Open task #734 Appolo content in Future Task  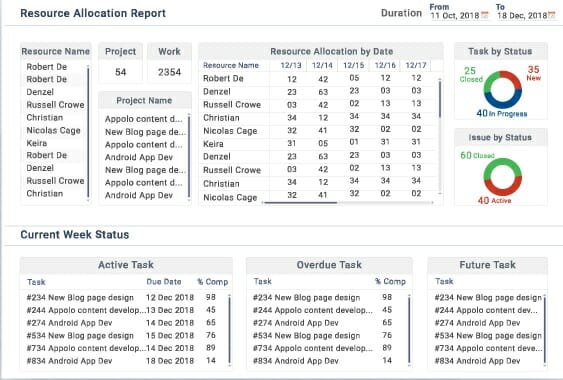488,348
